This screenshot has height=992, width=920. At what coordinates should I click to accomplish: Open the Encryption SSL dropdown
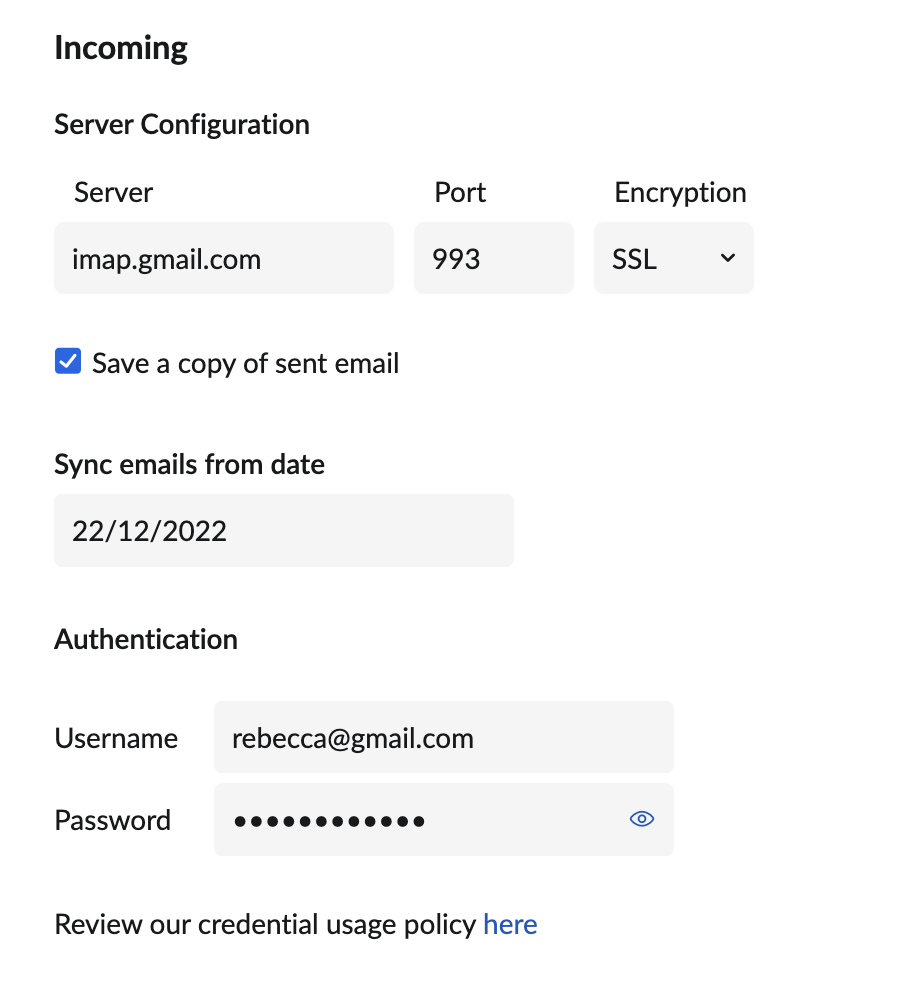pos(673,259)
